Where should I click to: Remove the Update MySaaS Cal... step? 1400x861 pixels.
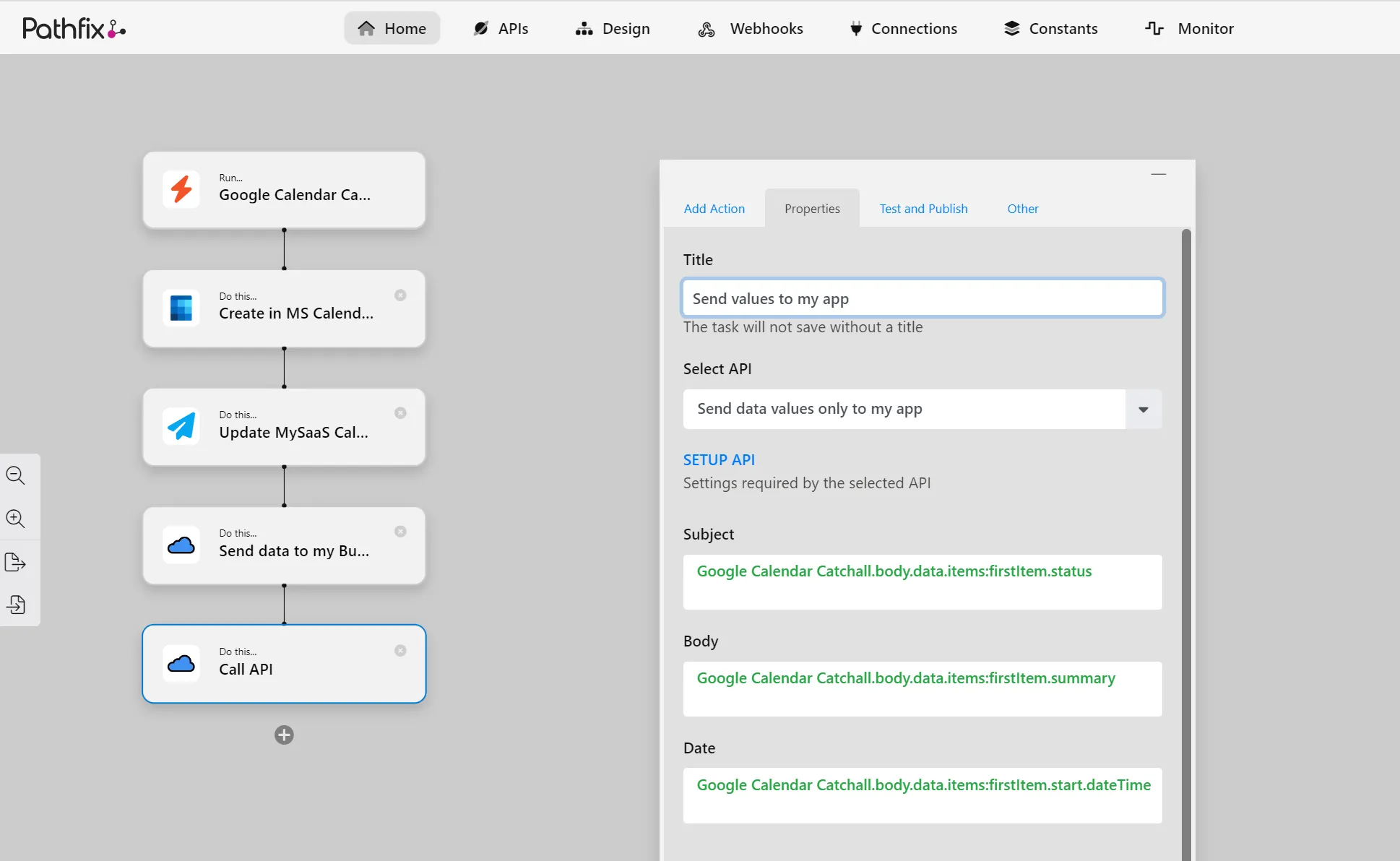click(400, 413)
